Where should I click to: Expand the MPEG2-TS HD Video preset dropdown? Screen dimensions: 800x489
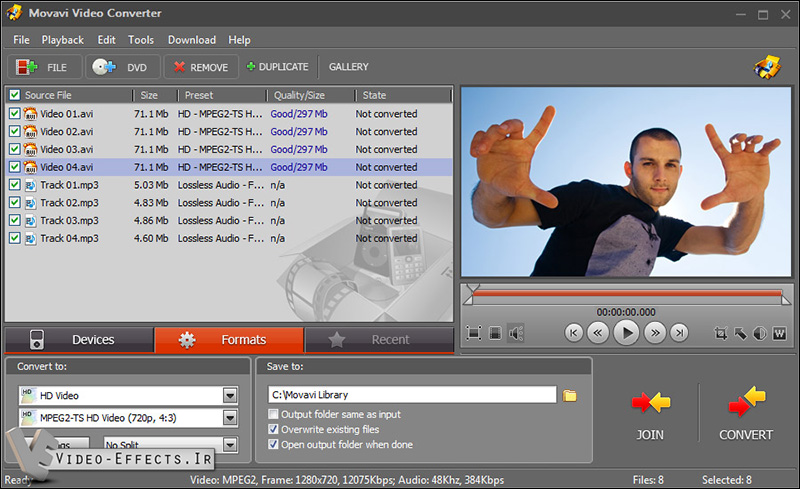[x=230, y=418]
